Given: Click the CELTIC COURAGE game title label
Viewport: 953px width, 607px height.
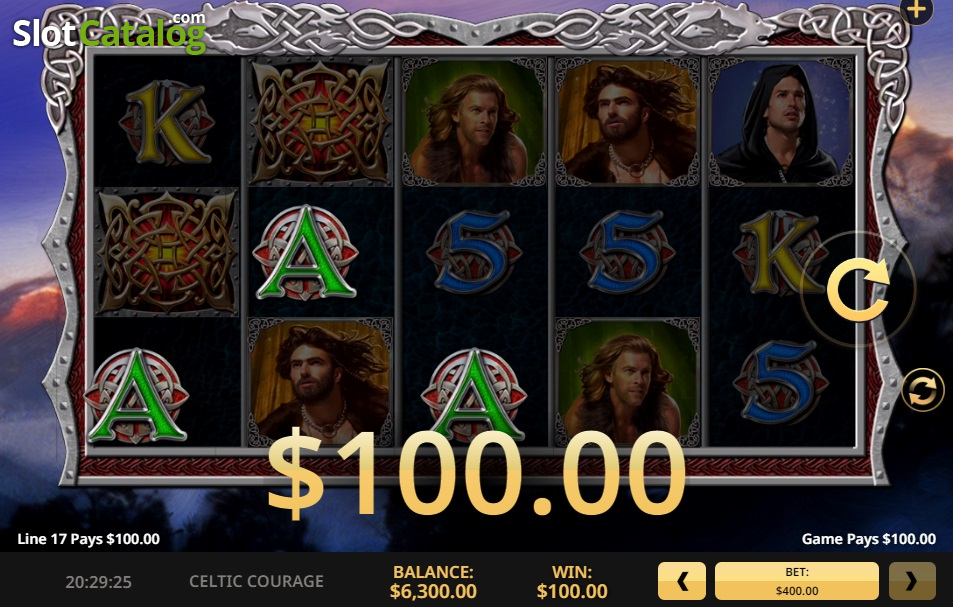Looking at the screenshot, I should (256, 581).
